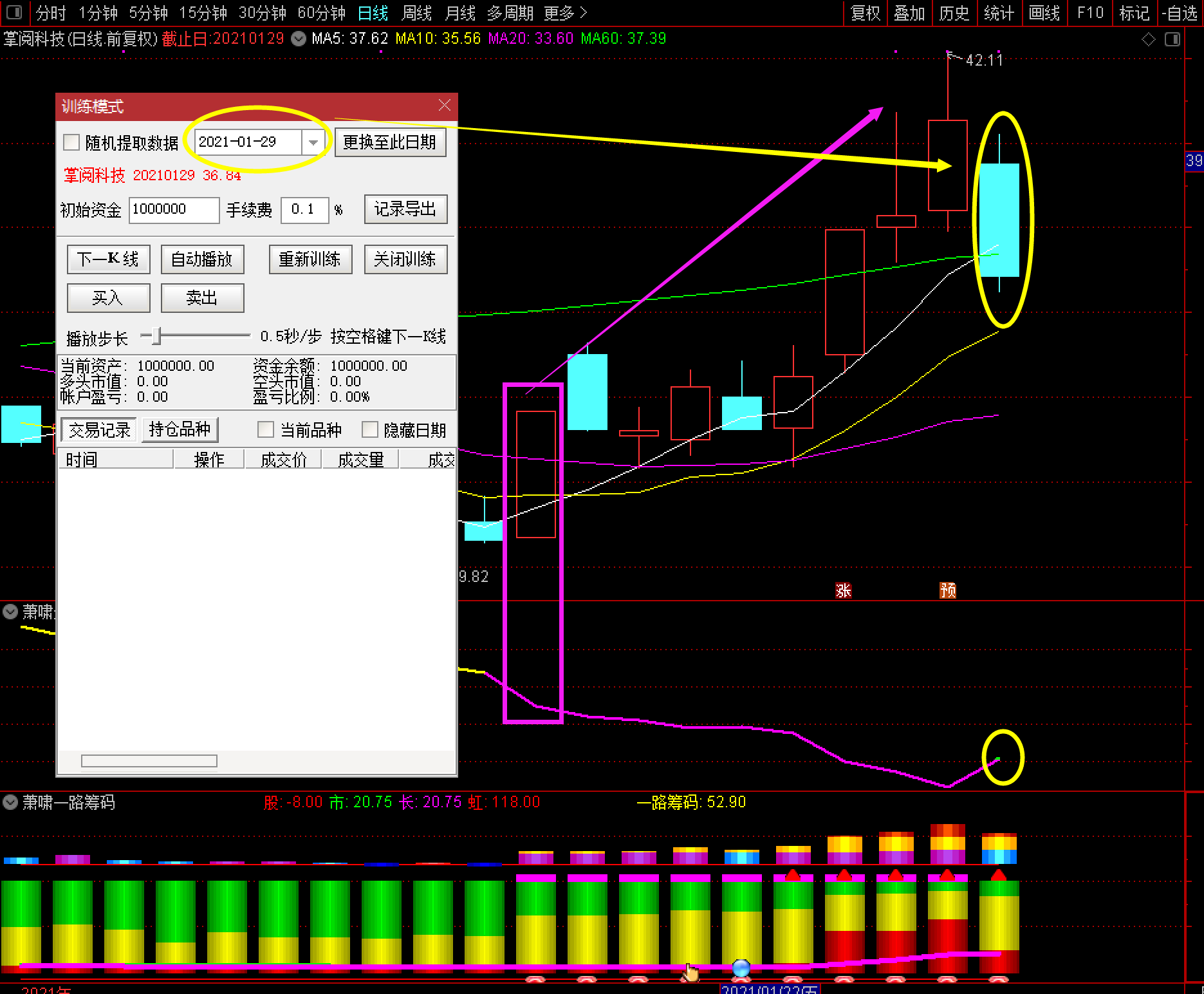
Task: Click the round arrow icon next to 截止日
Action: [x=299, y=39]
